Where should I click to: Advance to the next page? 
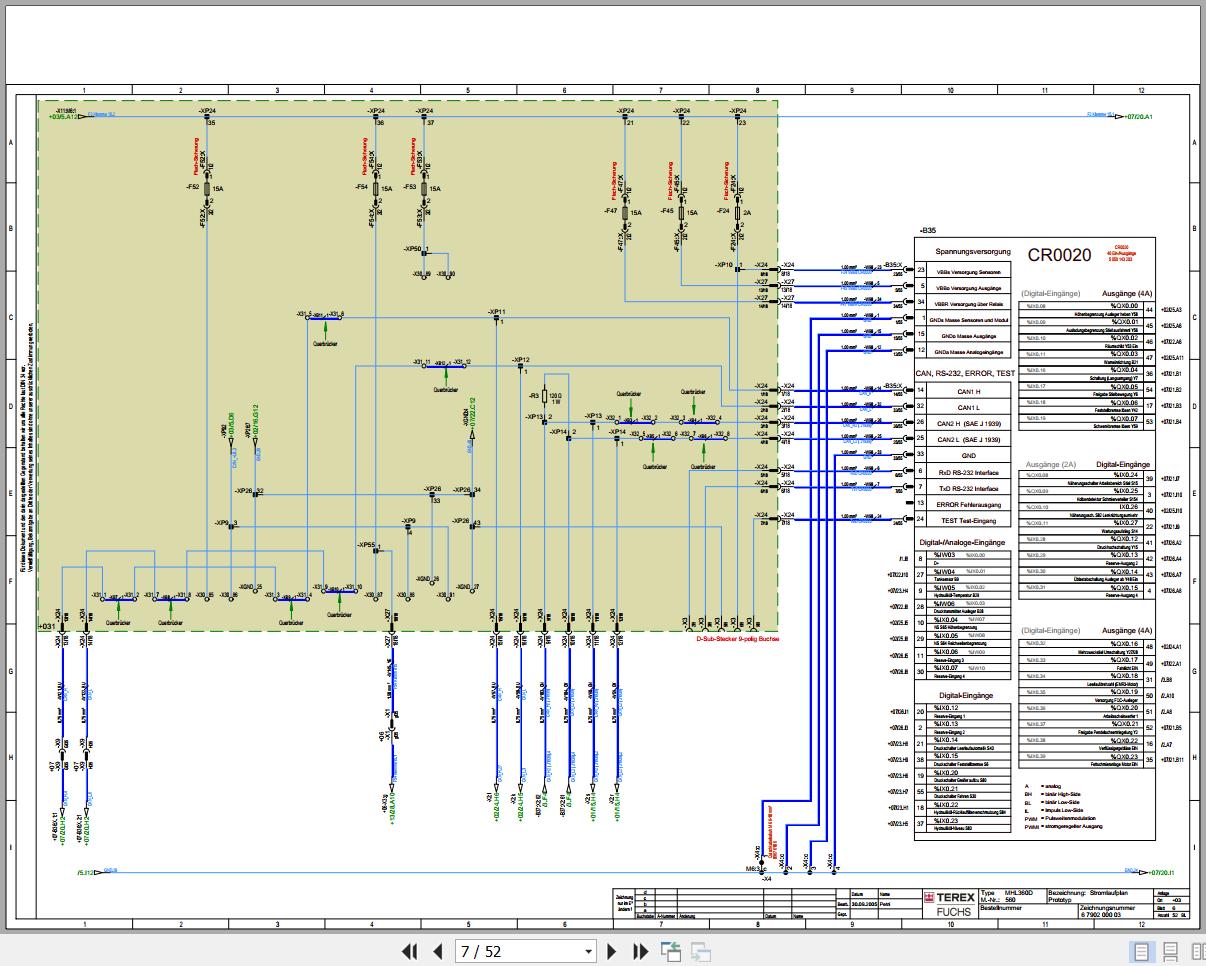[613, 952]
